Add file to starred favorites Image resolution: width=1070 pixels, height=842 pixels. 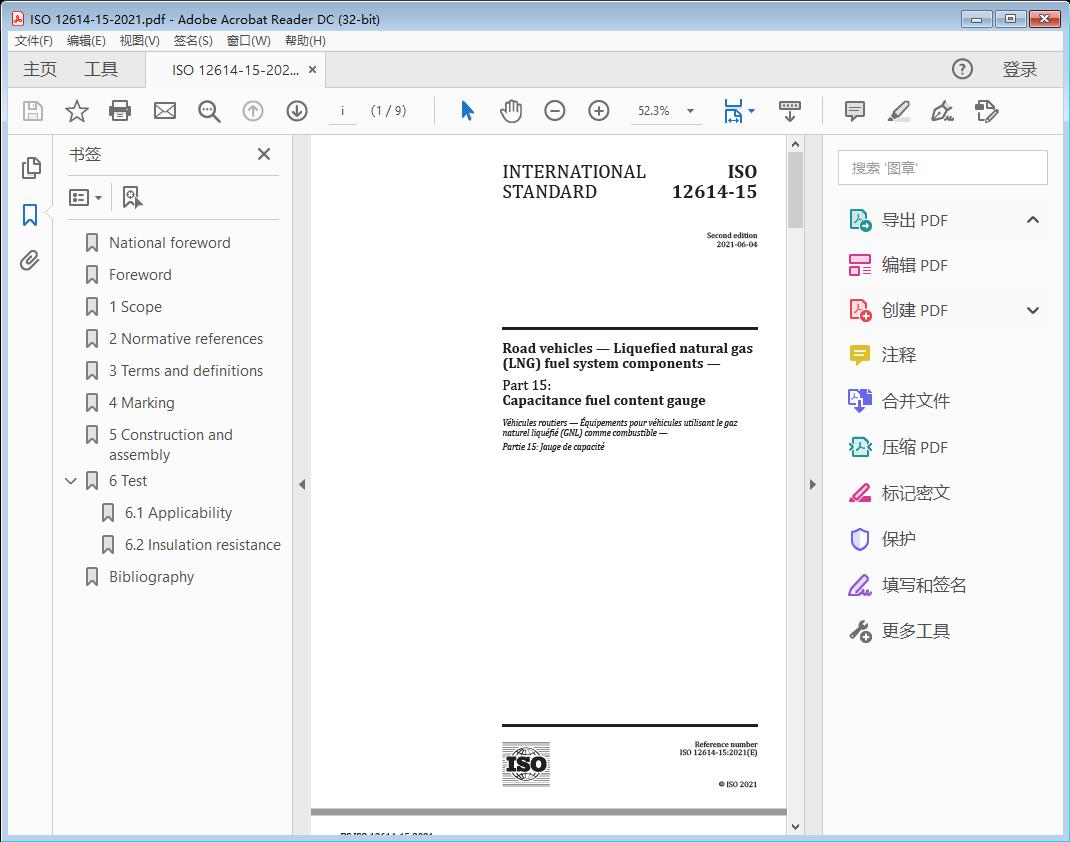[x=77, y=111]
